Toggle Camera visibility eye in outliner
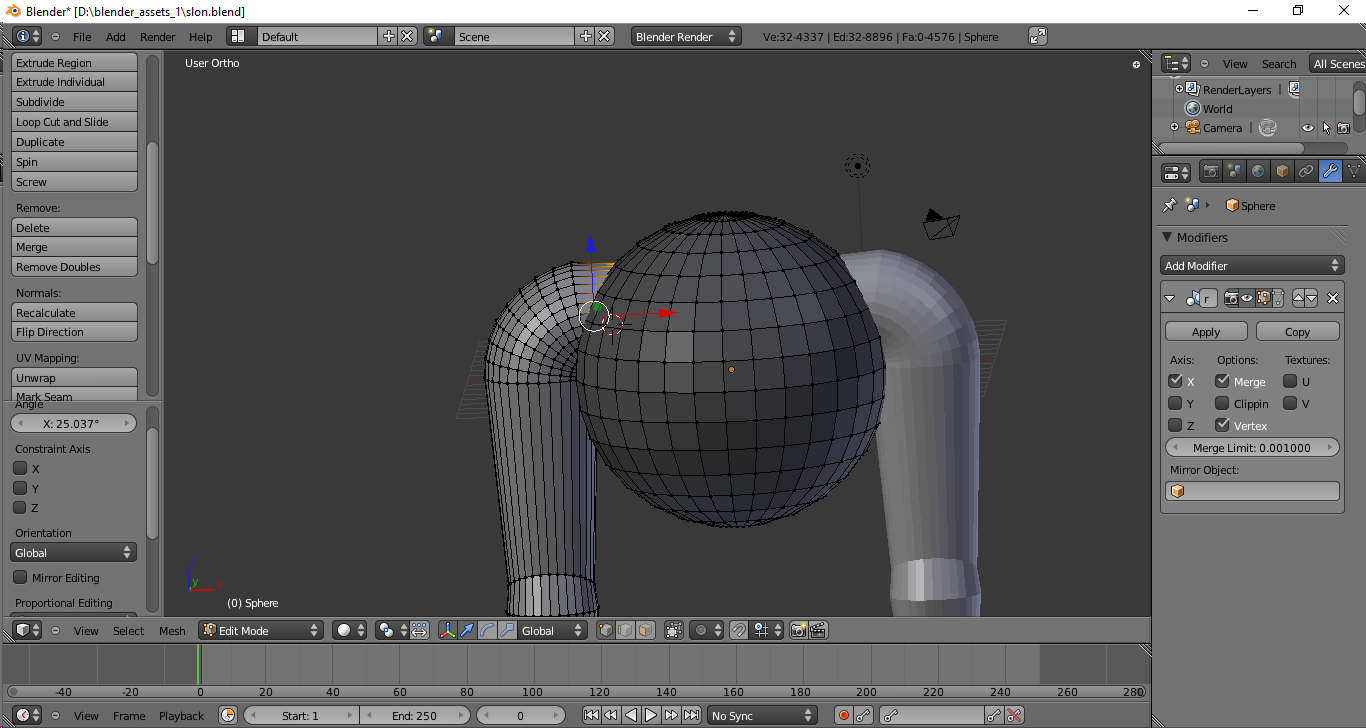 point(1307,128)
